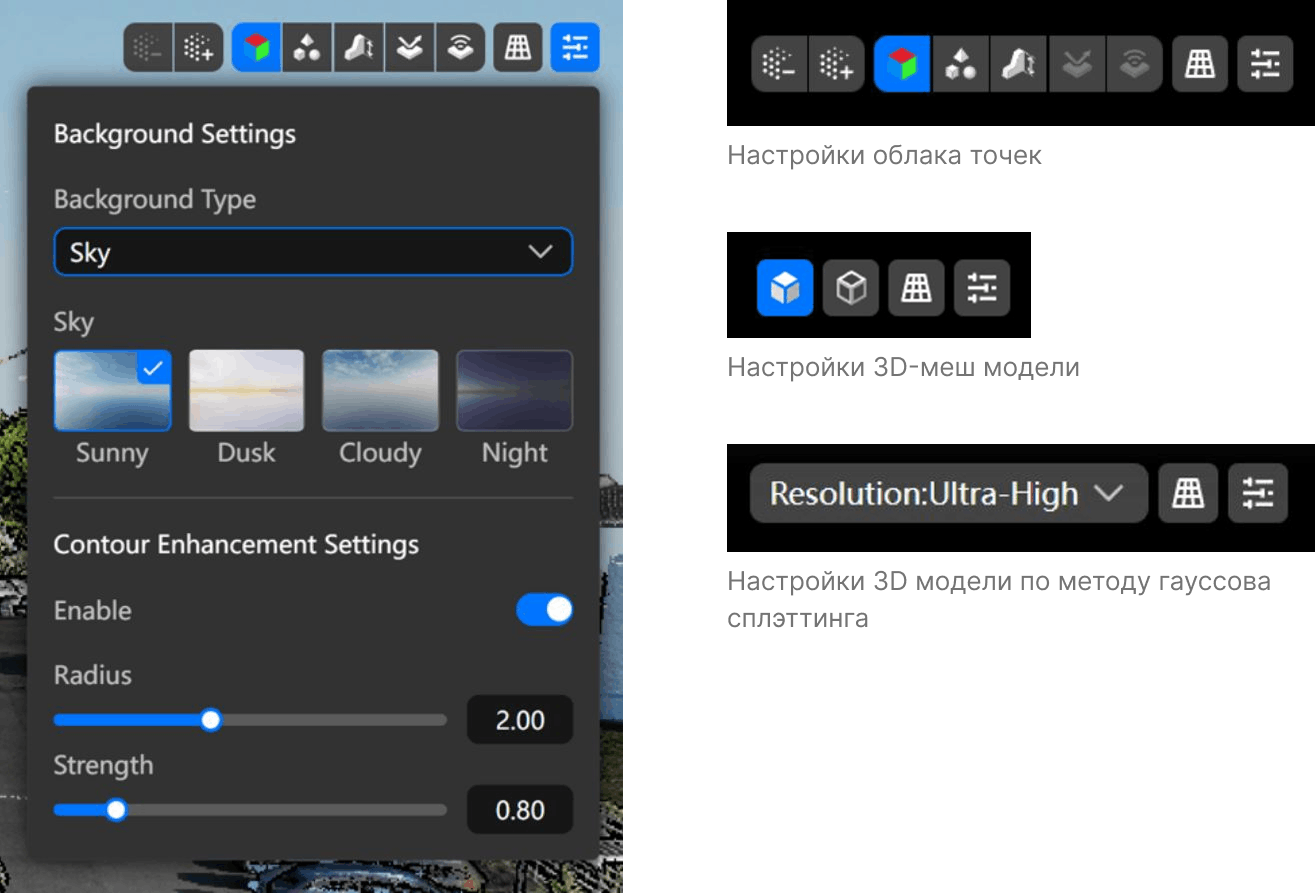This screenshot has width=1315, height=893.
Task: Toggle grid icon next to Resolution dropdown
Action: pos(1188,493)
